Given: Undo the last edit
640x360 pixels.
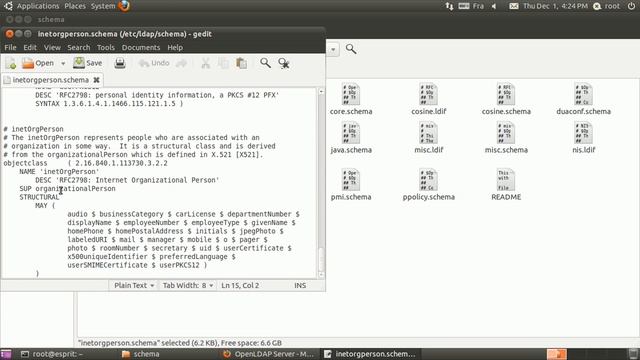Looking at the screenshot, I should point(154,63).
